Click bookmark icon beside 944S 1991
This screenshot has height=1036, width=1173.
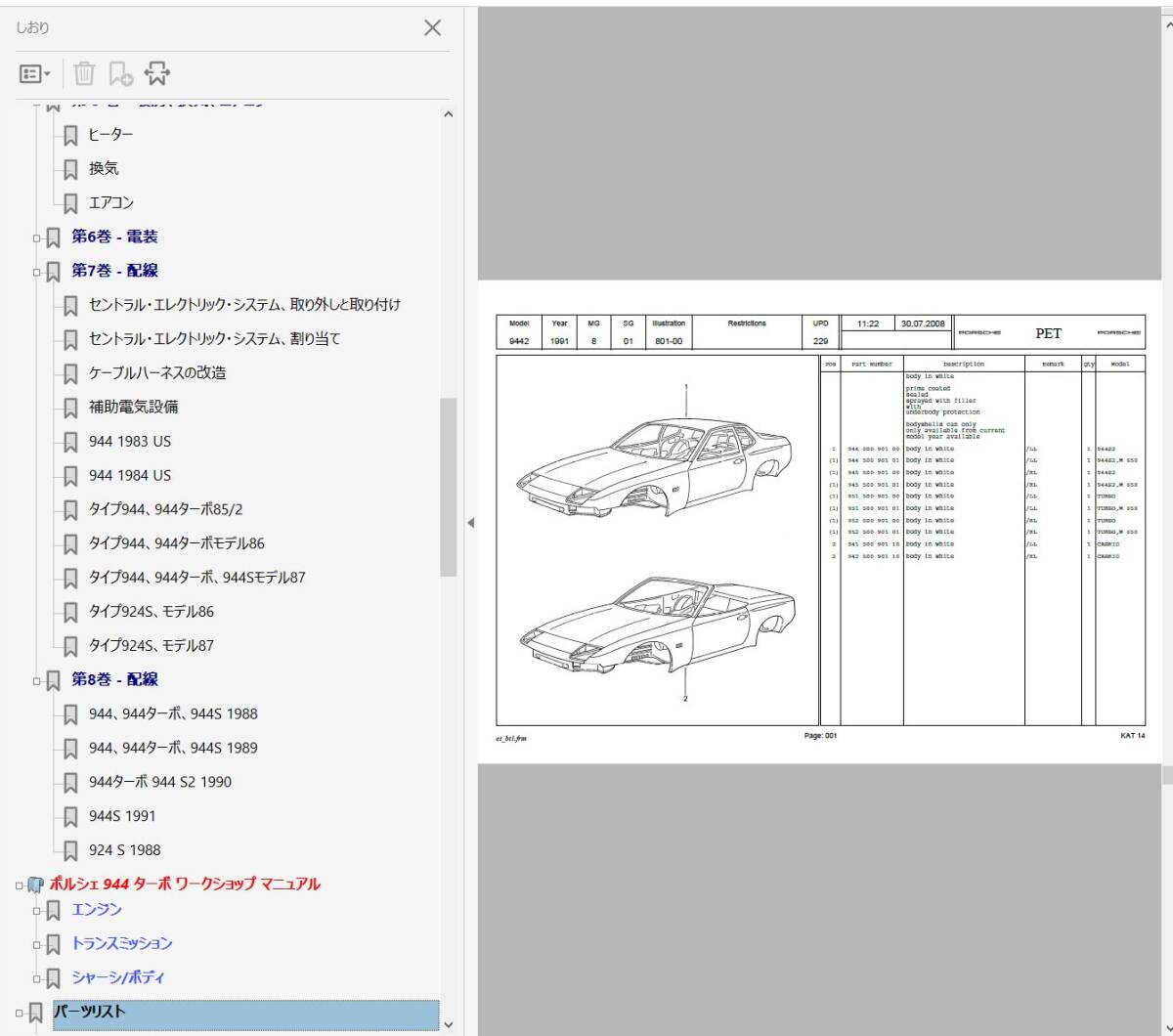click(70, 817)
